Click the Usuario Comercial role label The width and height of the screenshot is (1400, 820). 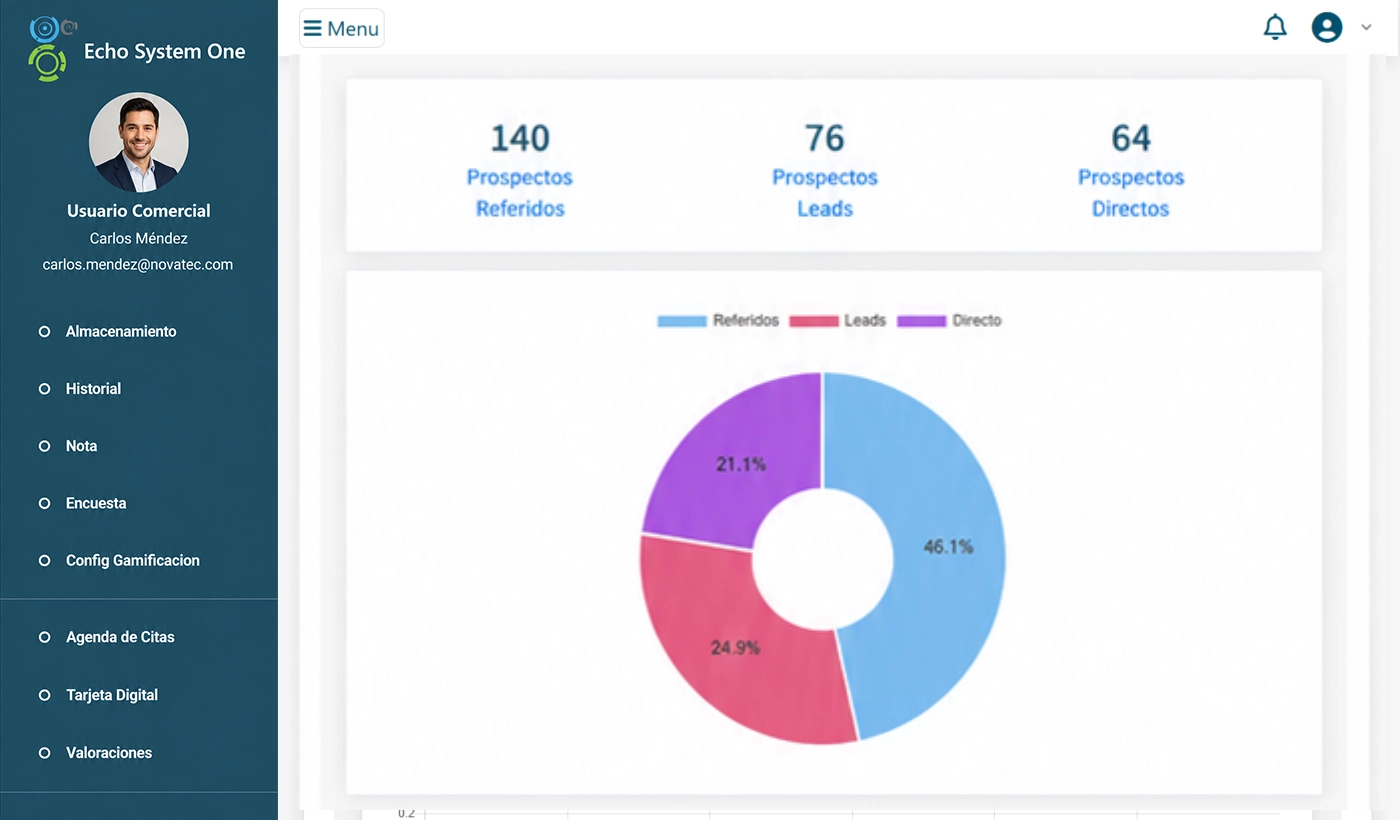(x=139, y=211)
